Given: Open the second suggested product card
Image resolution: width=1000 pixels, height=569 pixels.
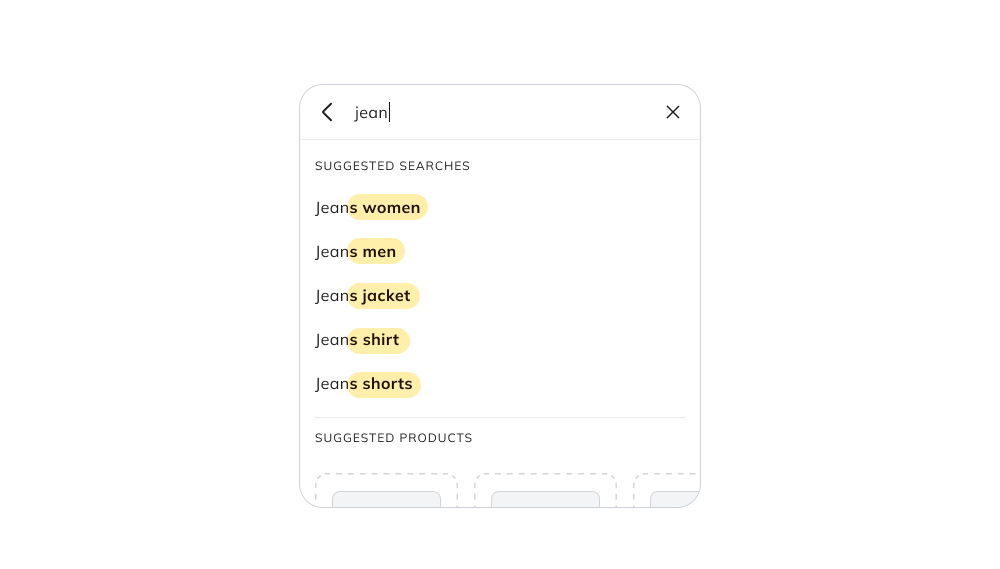Looking at the screenshot, I should 545,482.
